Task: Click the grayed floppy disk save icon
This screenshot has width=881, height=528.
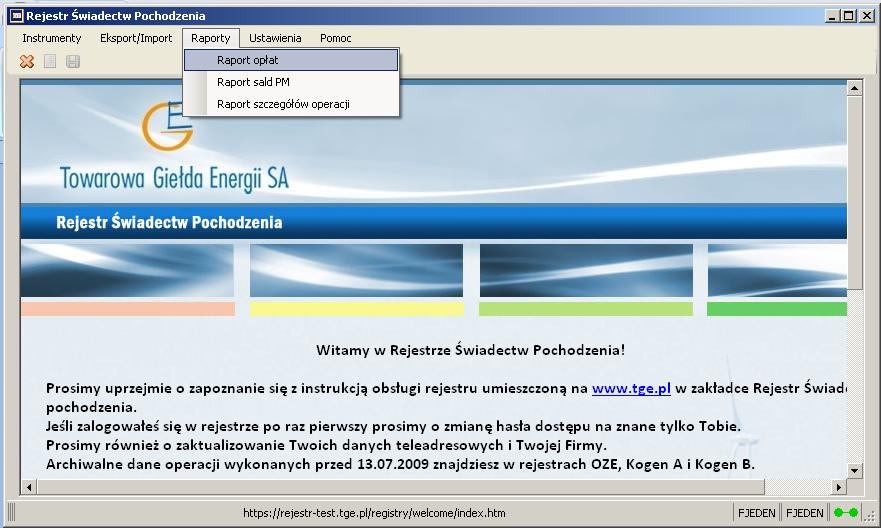Action: click(73, 61)
